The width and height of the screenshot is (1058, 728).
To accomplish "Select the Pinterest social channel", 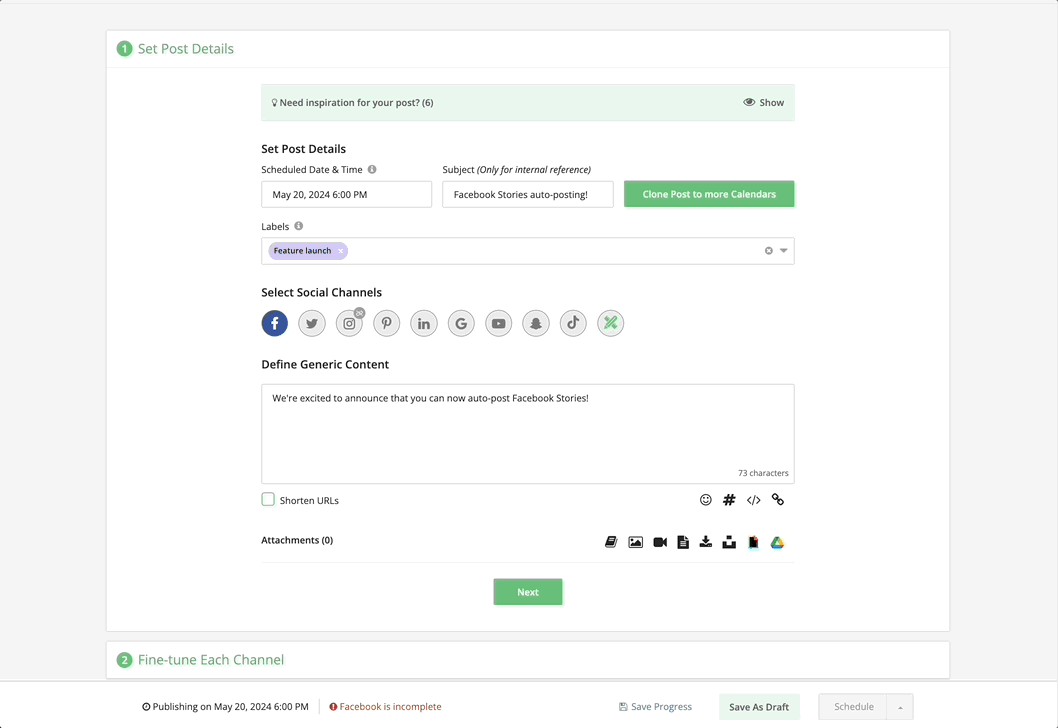I will [x=386, y=323].
